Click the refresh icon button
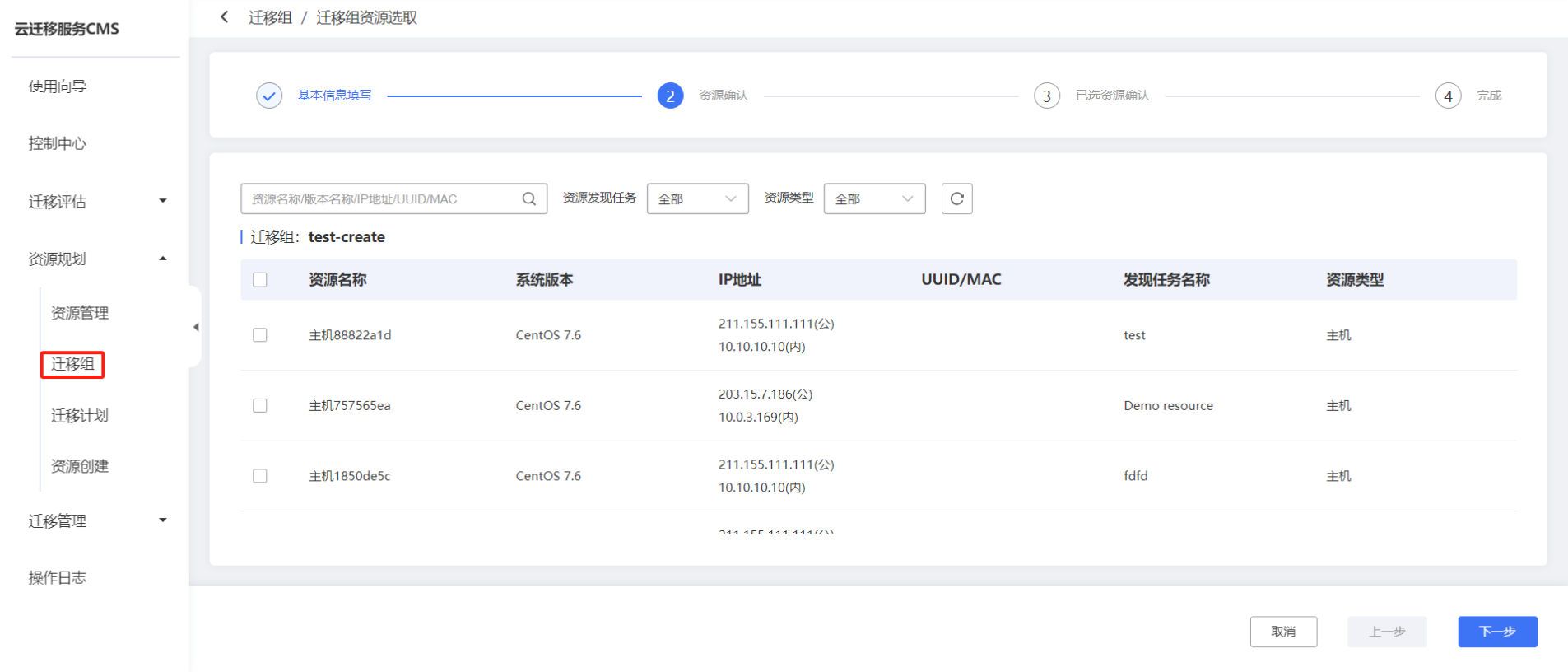The width and height of the screenshot is (1568, 672). 956,198
